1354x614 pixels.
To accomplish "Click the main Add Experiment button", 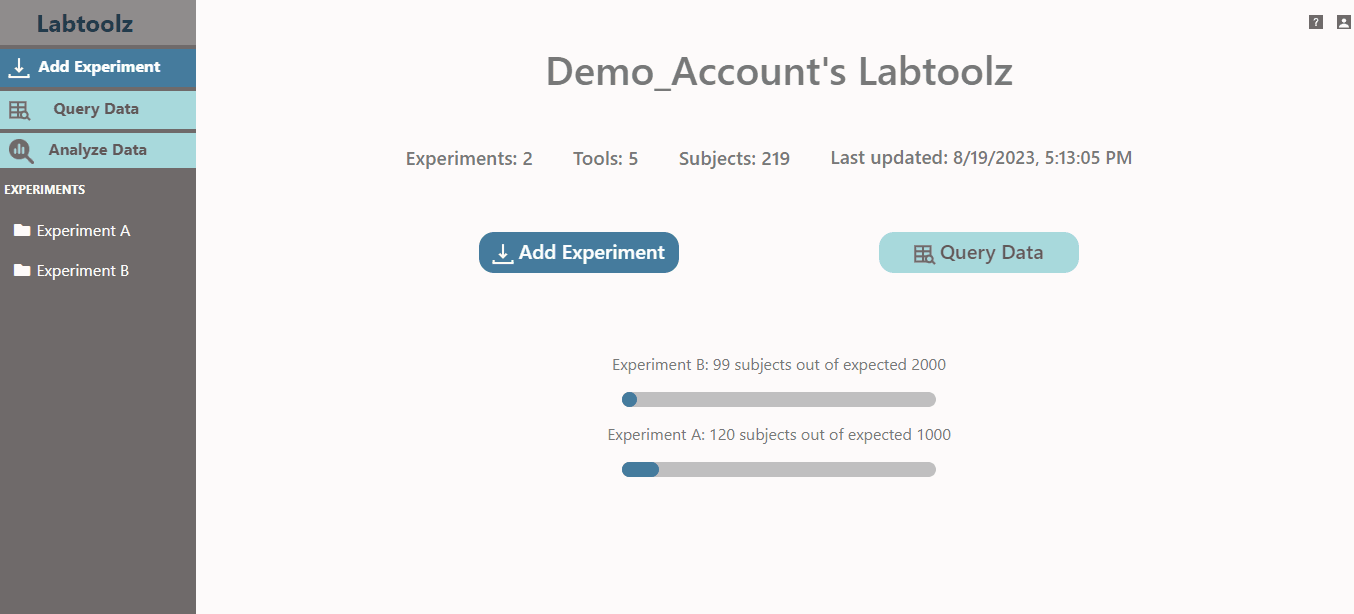I will point(579,252).
